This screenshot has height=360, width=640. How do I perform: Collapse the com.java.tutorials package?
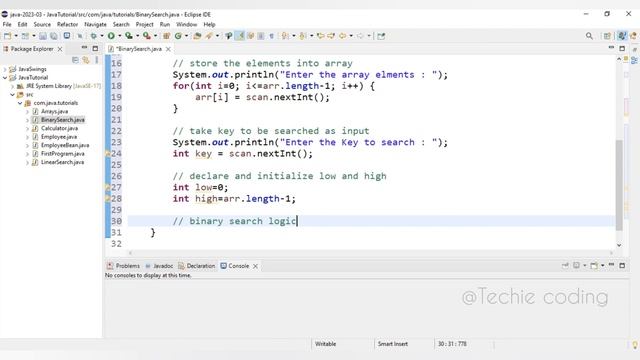click(x=20, y=103)
